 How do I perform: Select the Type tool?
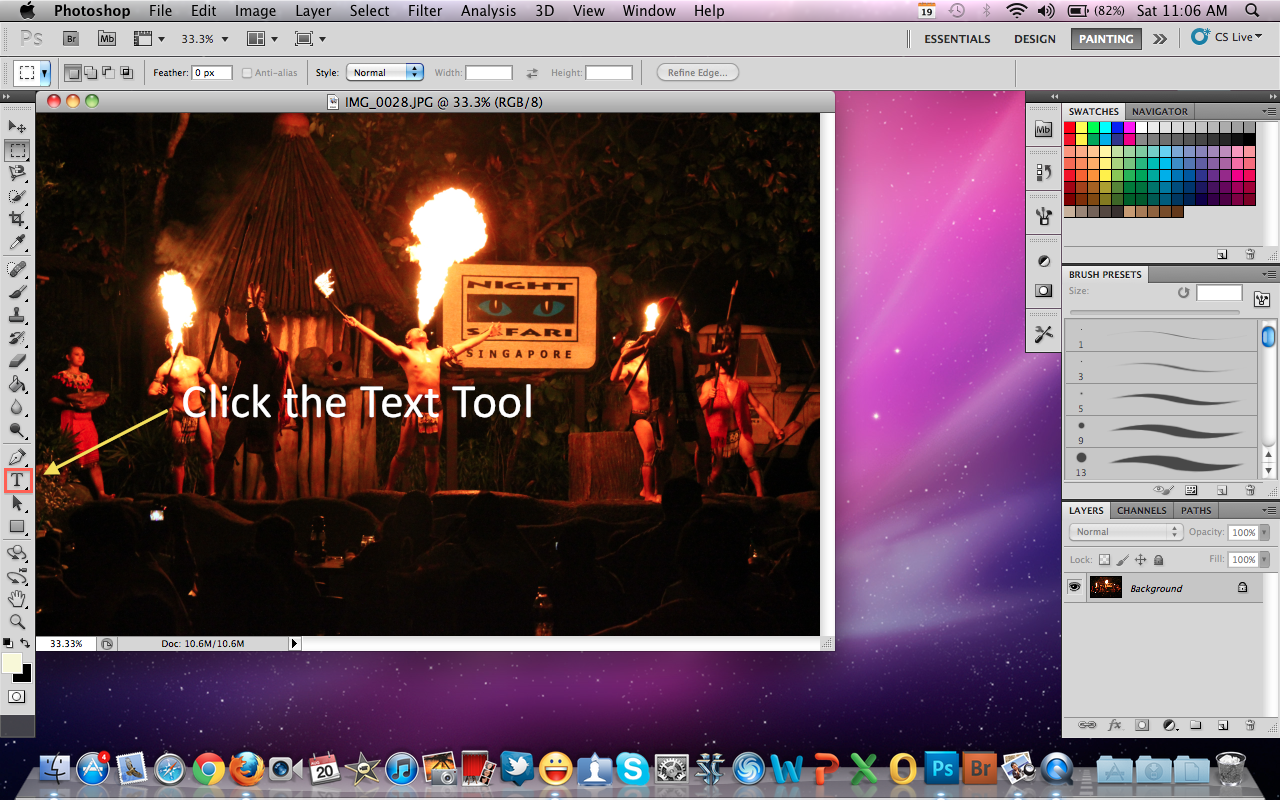17,480
